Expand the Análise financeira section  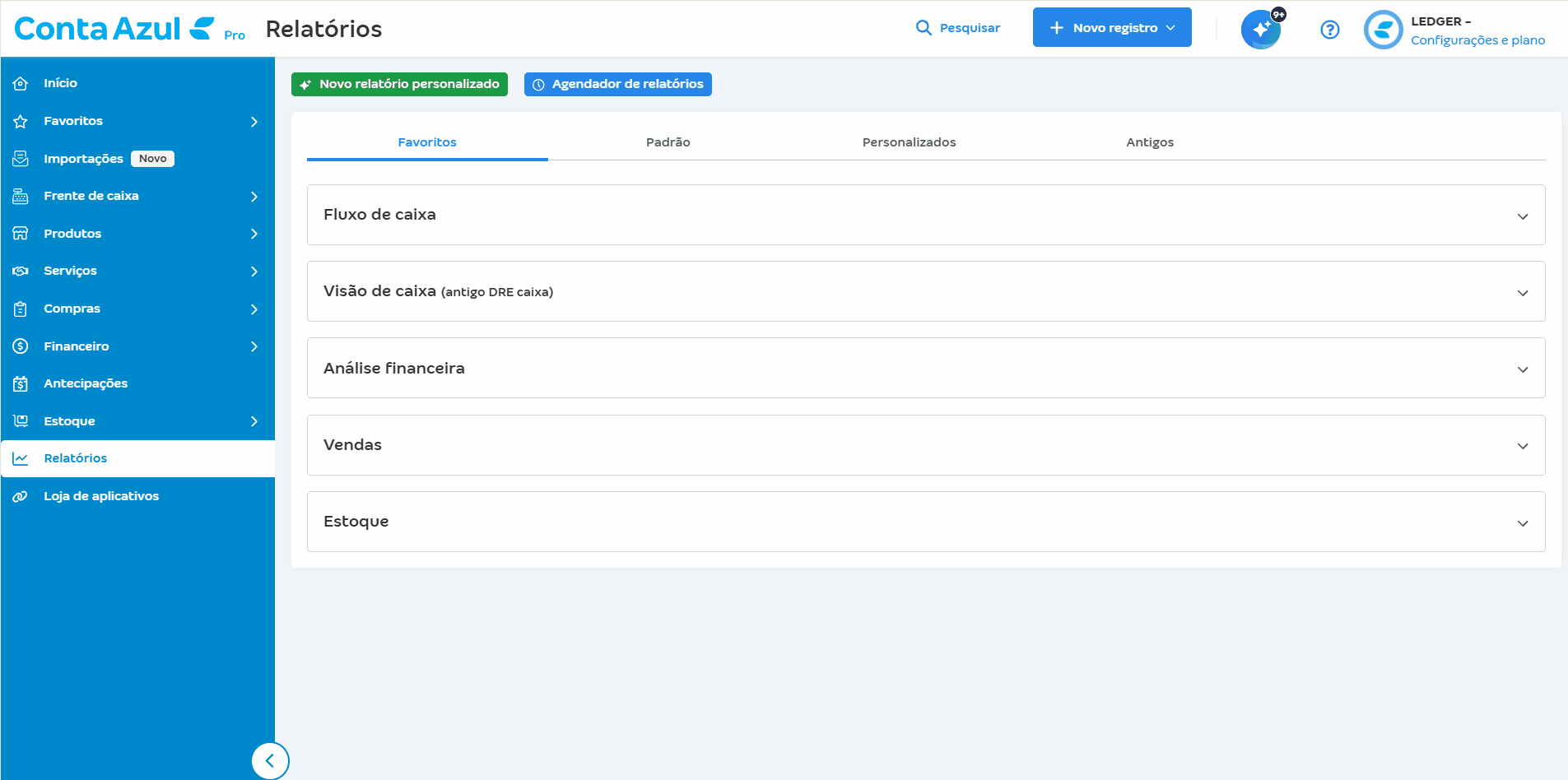point(926,368)
